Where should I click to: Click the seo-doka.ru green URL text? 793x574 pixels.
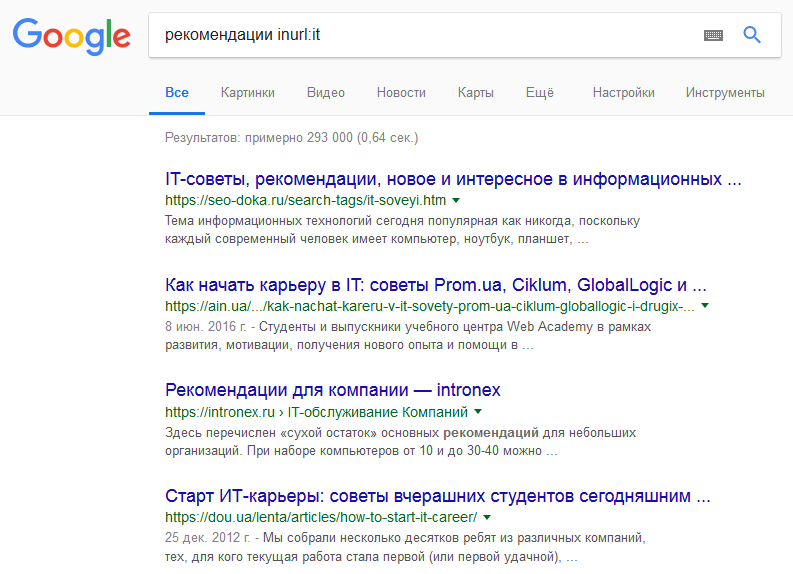(305, 200)
